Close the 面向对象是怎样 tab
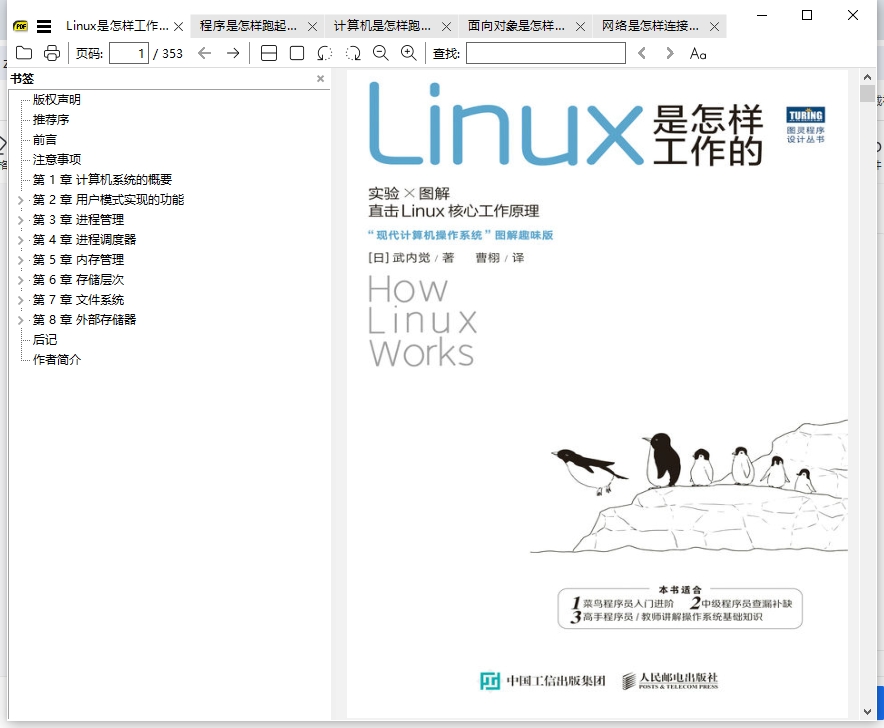Screen dimensions: 884x728 (580, 27)
